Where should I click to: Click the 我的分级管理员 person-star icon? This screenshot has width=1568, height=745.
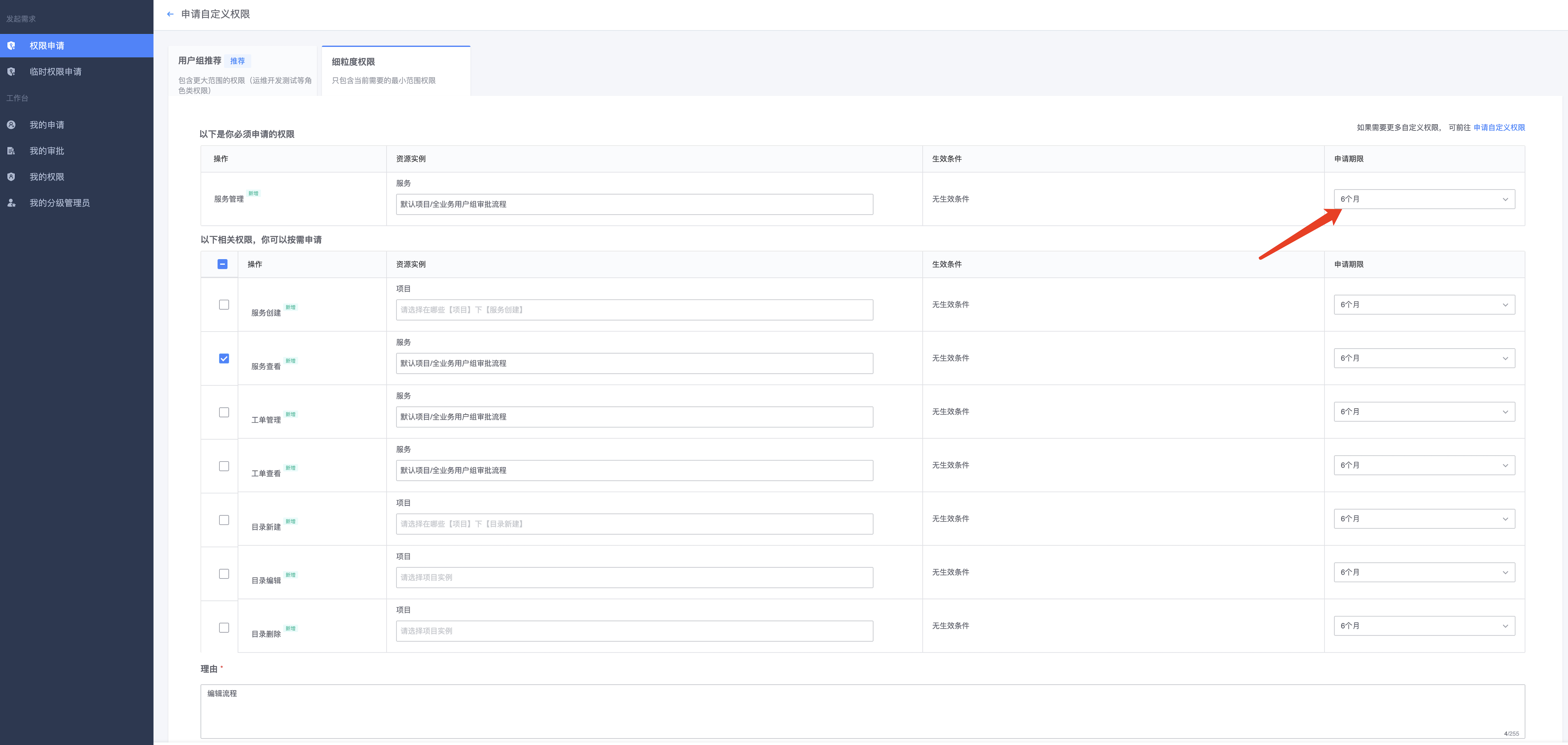(x=11, y=203)
